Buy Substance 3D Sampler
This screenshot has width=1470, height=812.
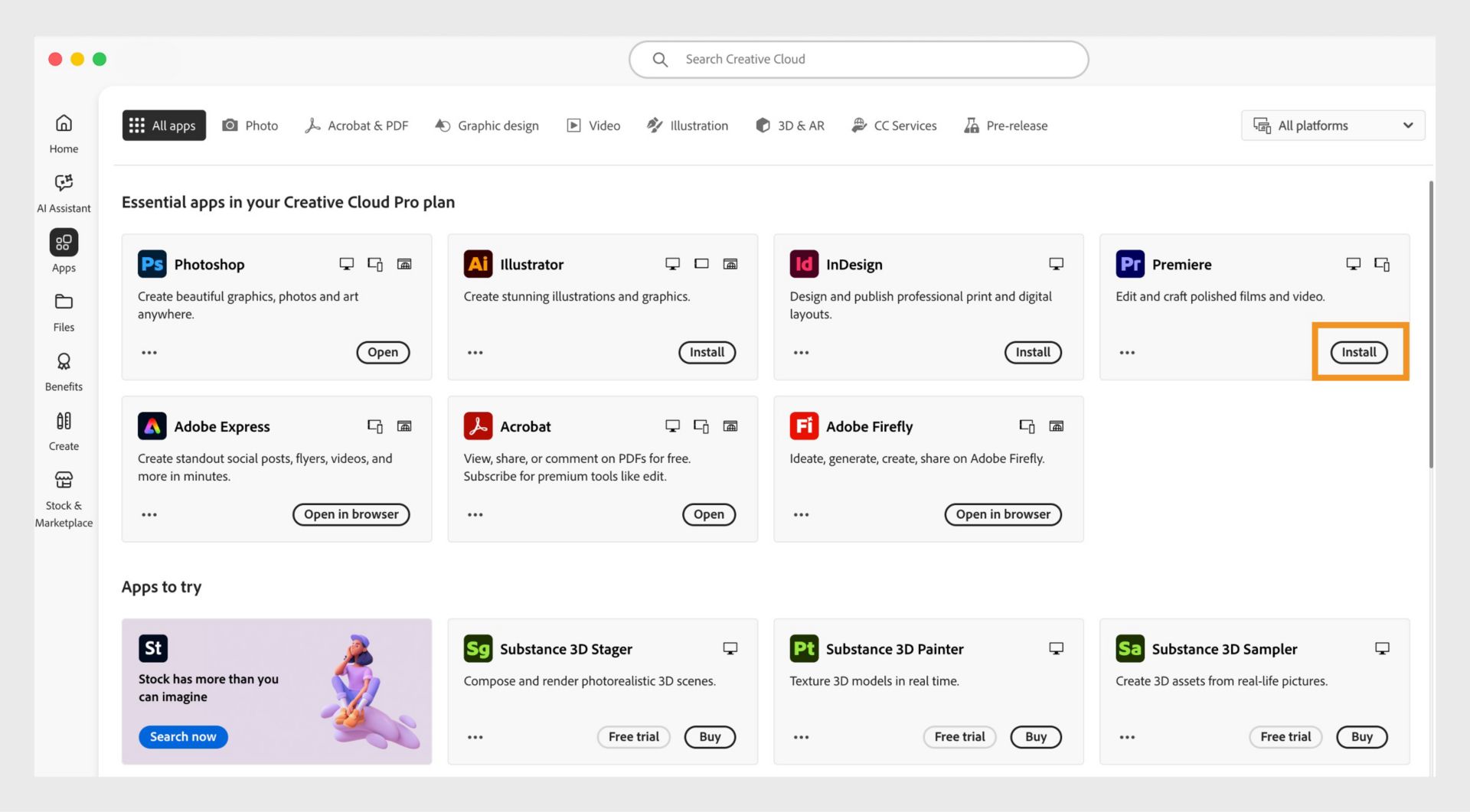[x=1362, y=737]
